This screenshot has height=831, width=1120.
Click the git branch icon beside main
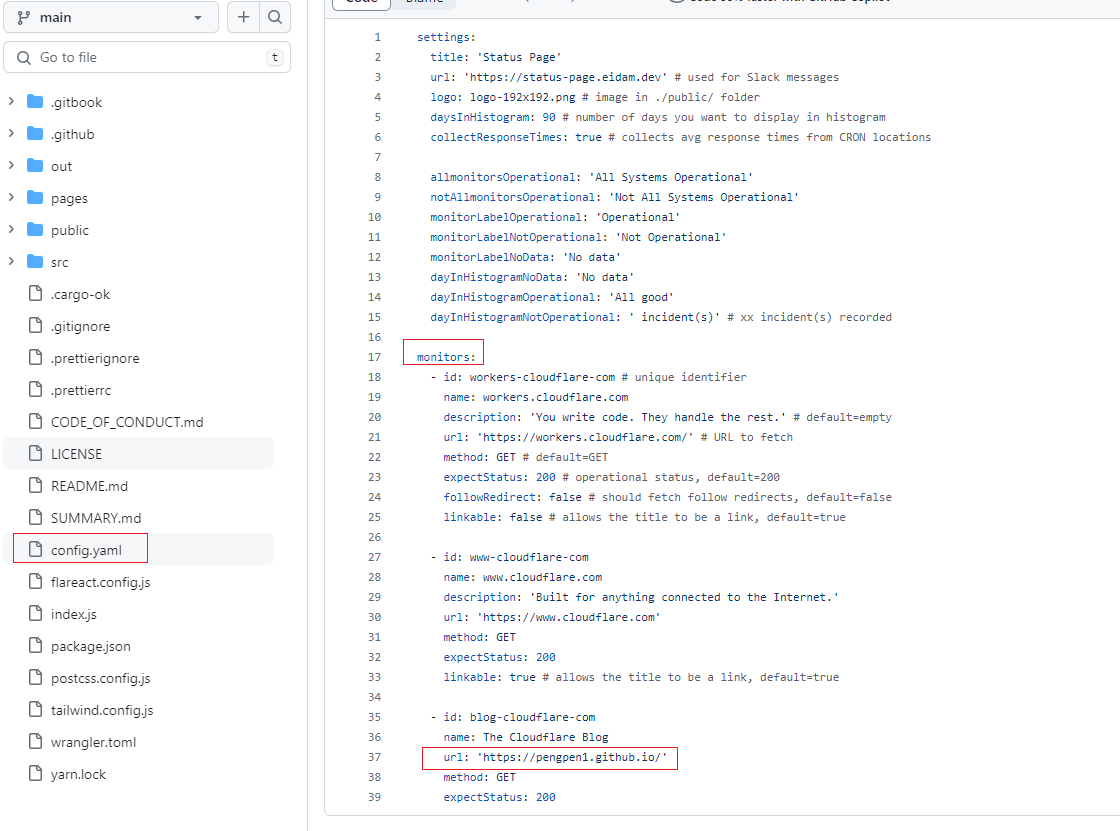point(24,17)
